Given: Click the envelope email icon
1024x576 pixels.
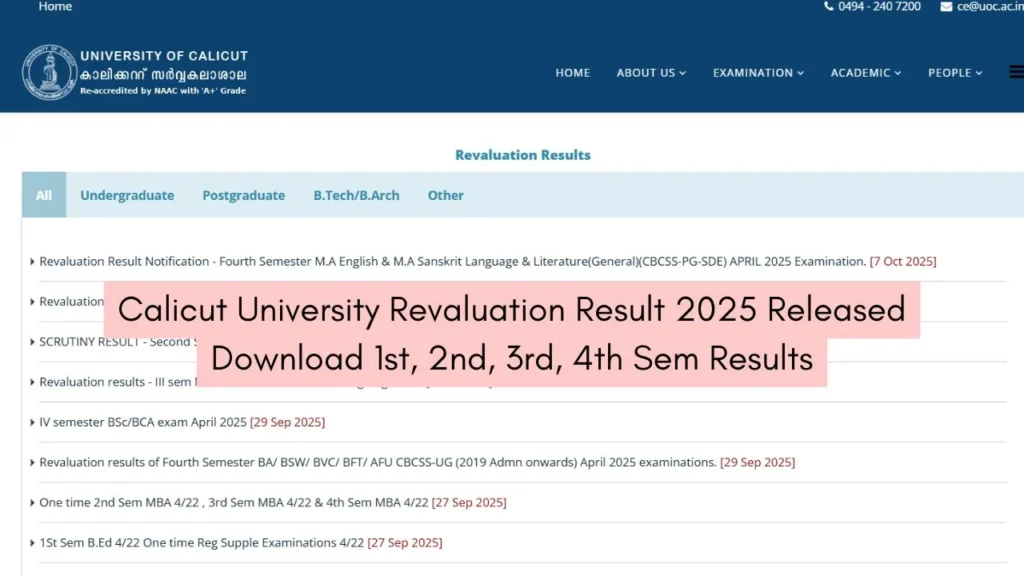Looking at the screenshot, I should [x=946, y=6].
